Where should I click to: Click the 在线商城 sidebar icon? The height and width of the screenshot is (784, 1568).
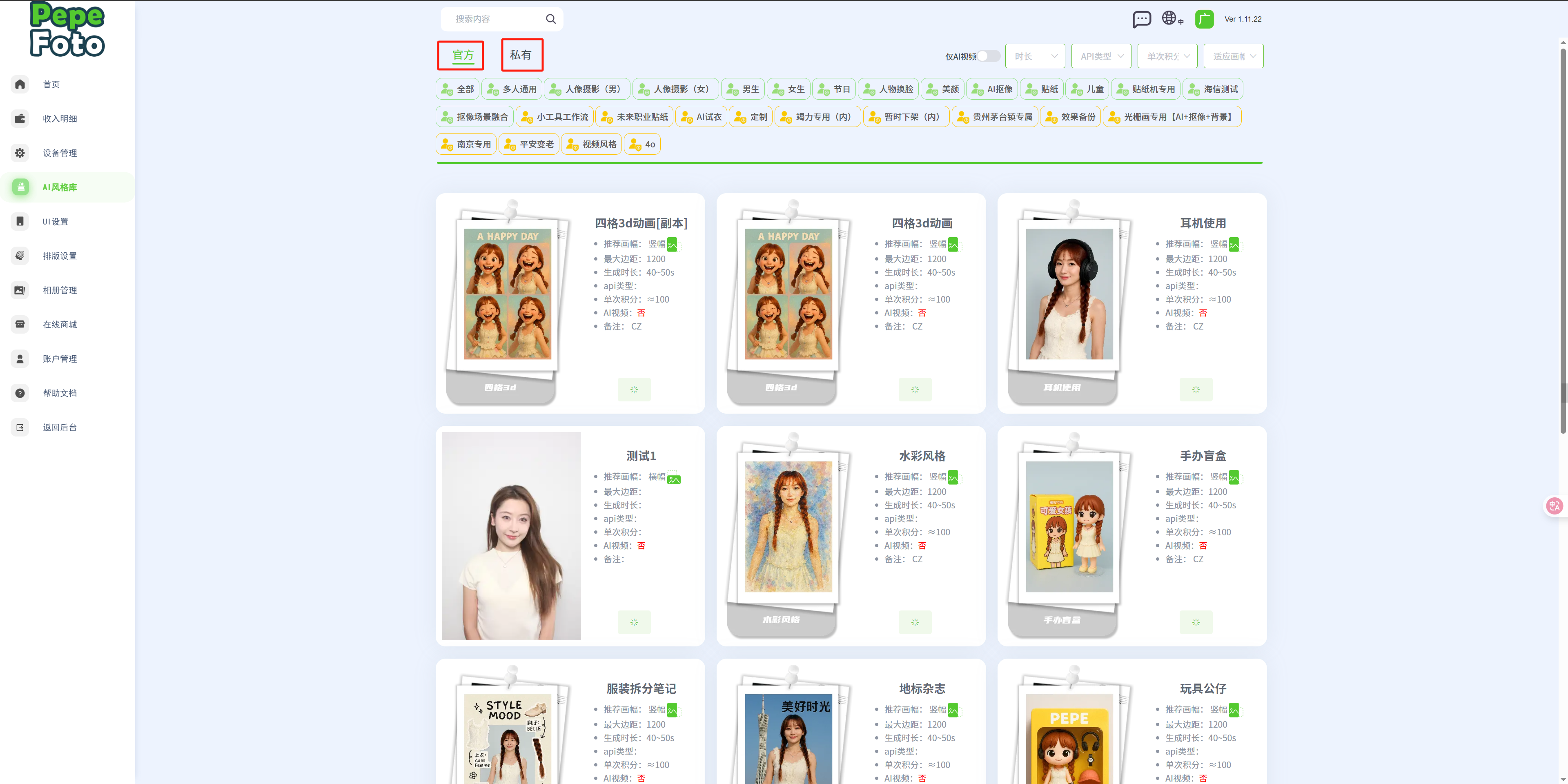click(20, 325)
